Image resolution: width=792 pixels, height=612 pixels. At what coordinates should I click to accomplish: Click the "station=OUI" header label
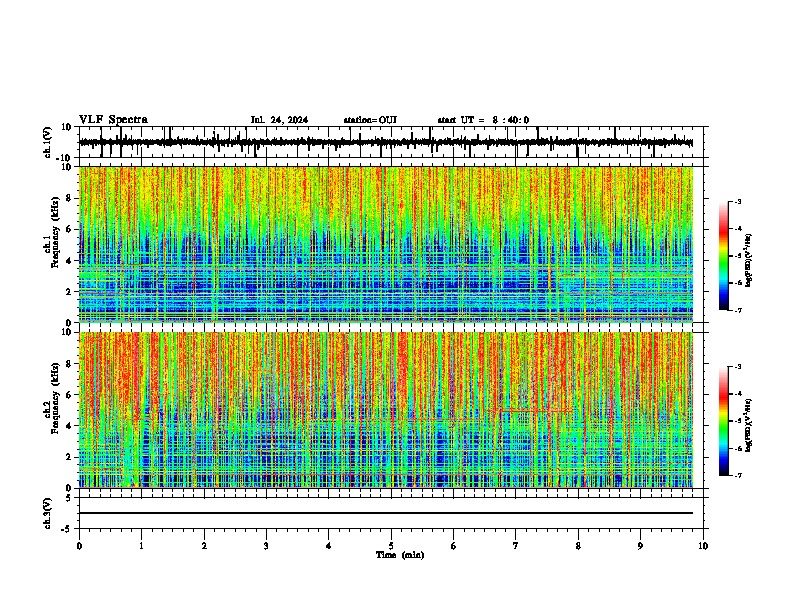(x=370, y=120)
